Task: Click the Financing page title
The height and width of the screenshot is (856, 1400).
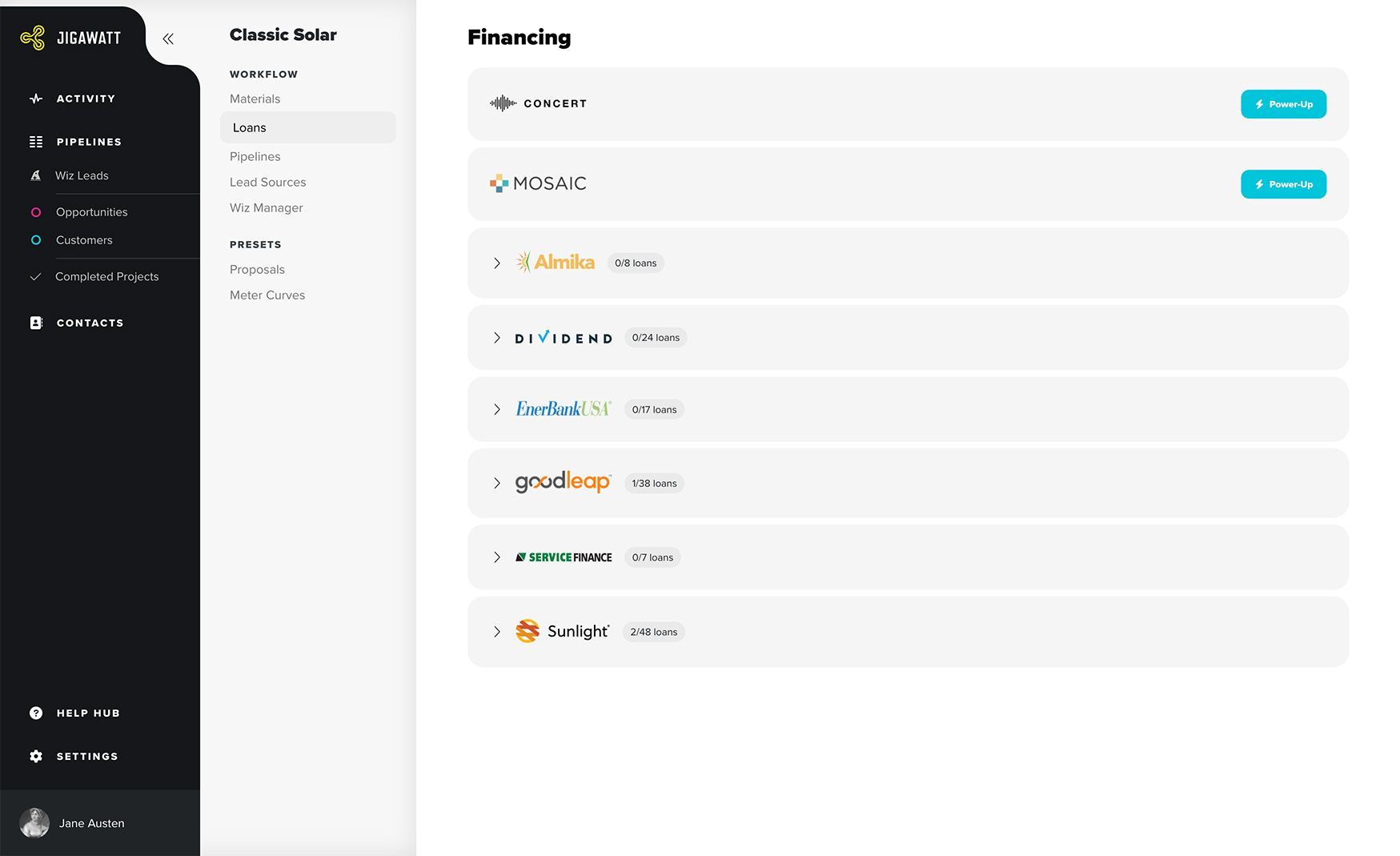Action: click(519, 37)
